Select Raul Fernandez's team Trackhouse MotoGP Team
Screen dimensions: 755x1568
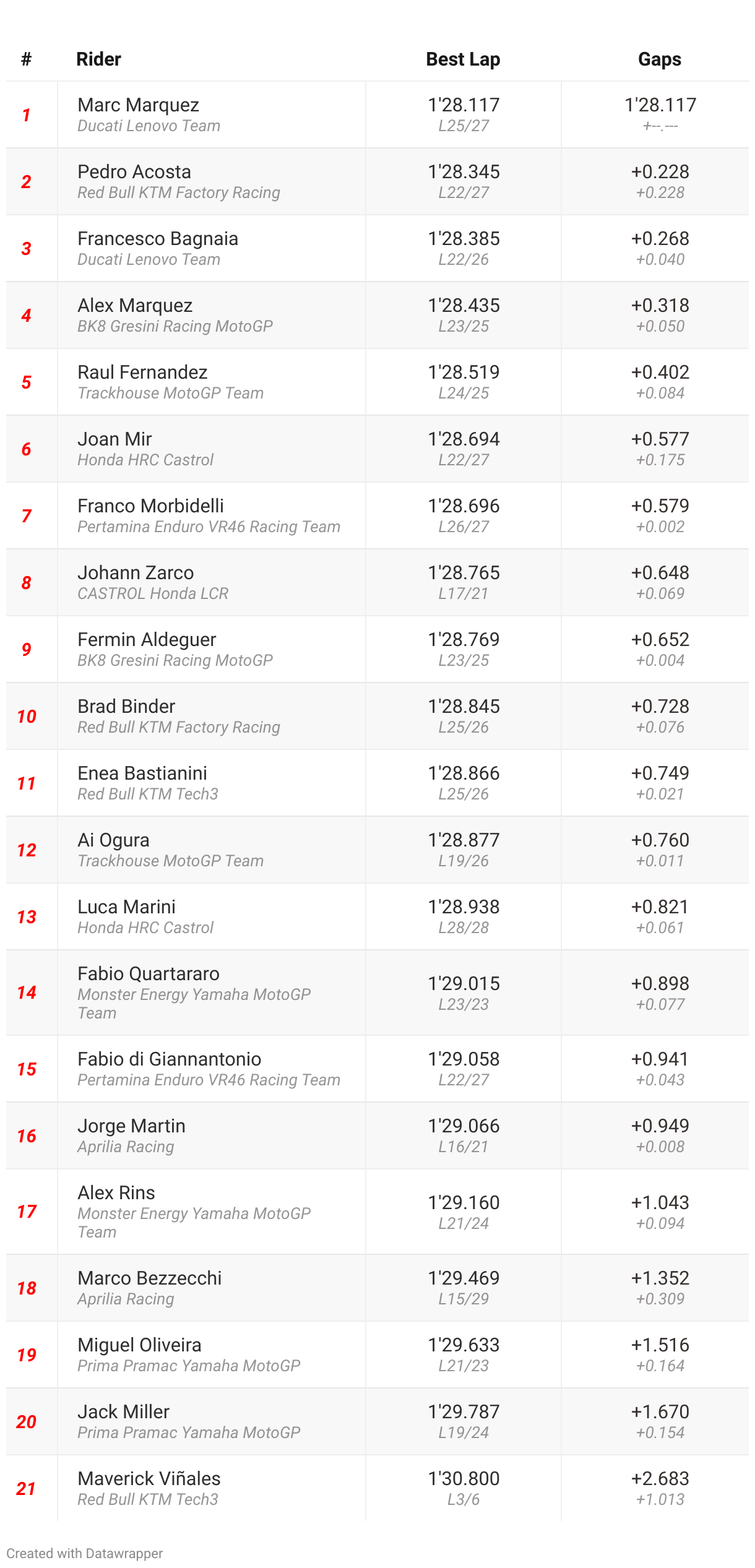pos(171,393)
